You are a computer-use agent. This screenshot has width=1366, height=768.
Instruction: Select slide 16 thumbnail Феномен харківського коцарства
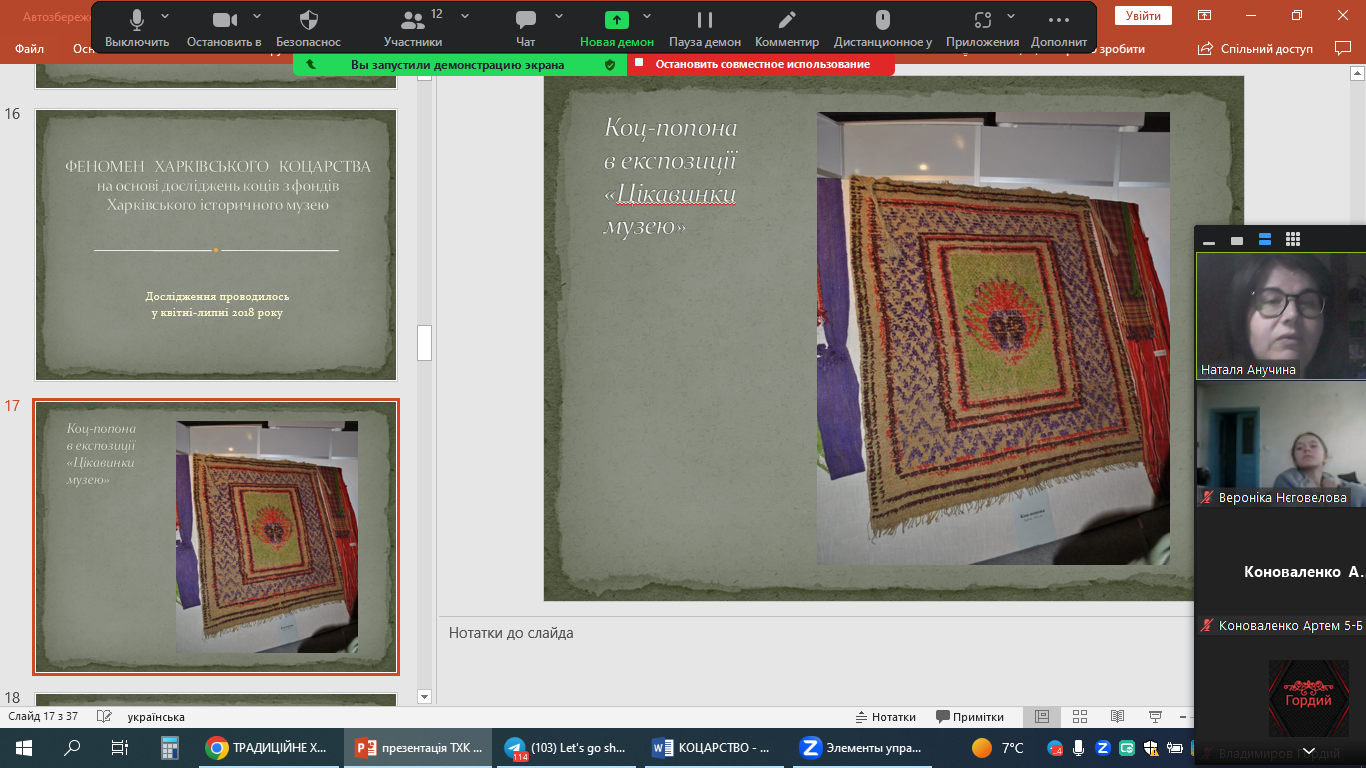tap(216, 245)
